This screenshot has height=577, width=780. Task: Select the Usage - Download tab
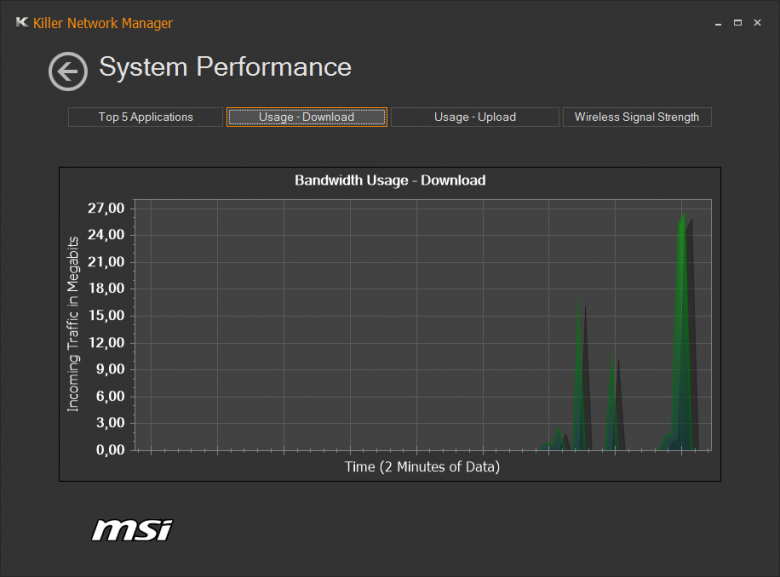(306, 117)
